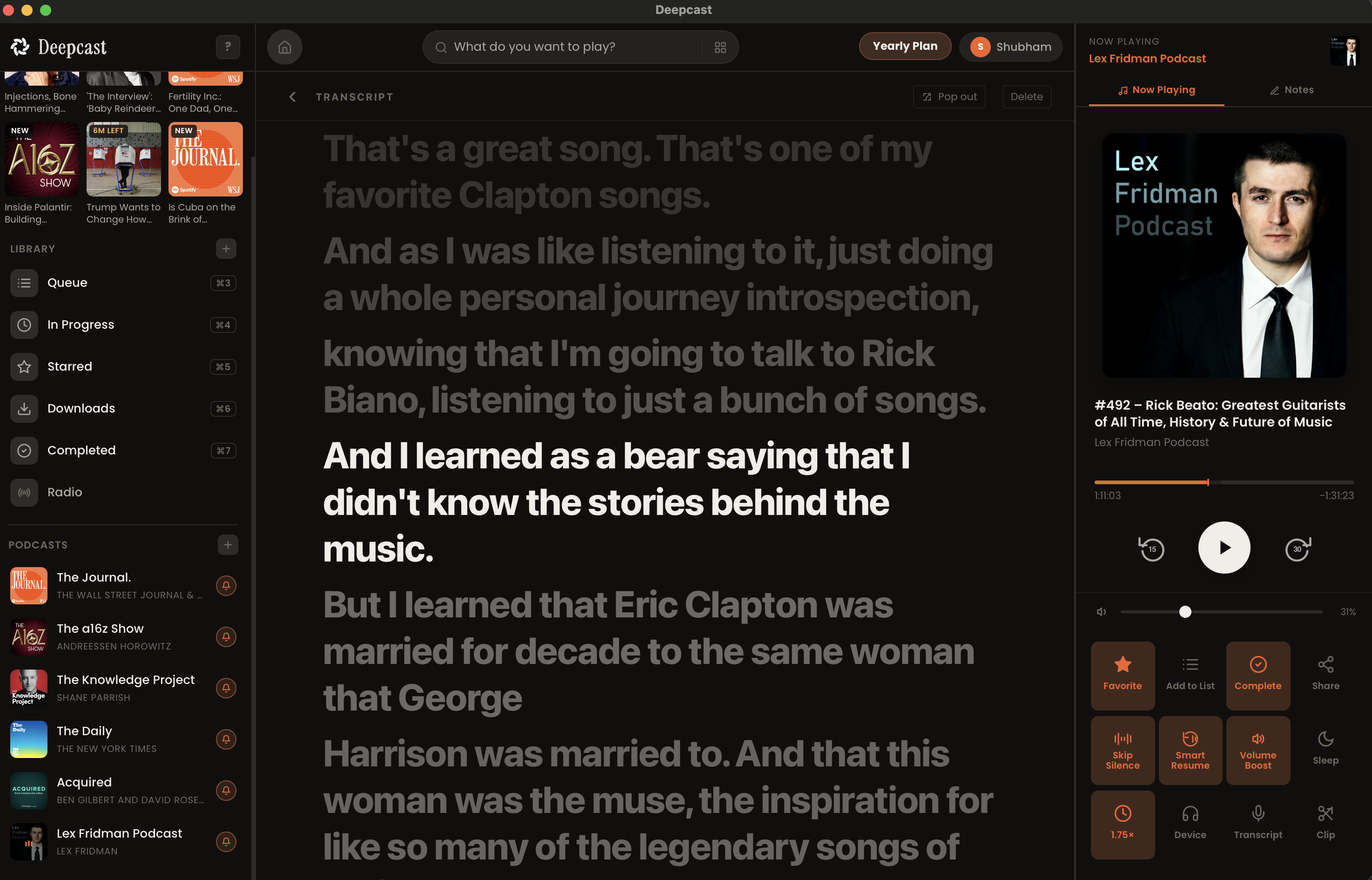Toggle notification bell for The Daily
The image size is (1372, 880).
click(x=226, y=739)
